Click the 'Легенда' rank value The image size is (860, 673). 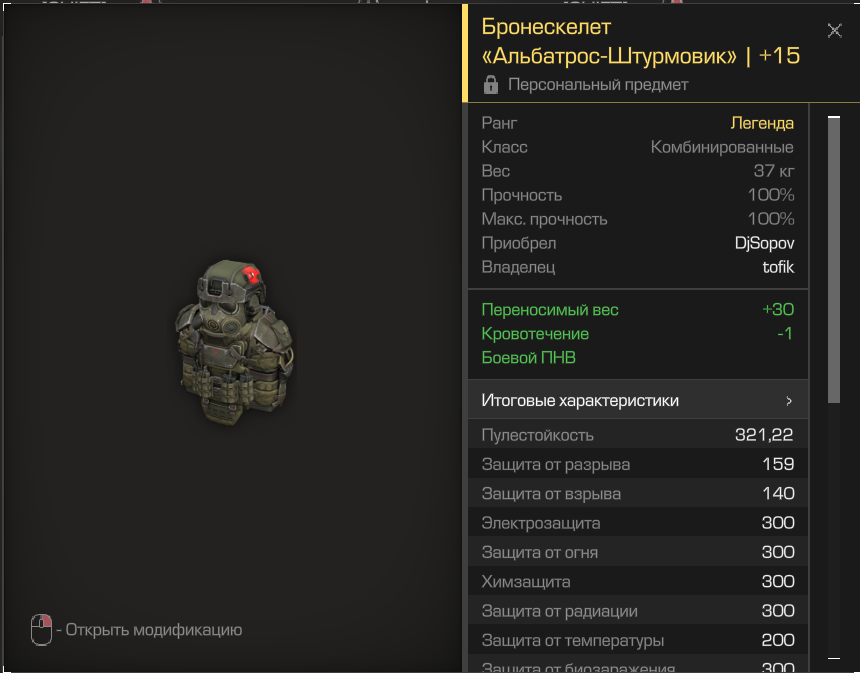[762, 123]
